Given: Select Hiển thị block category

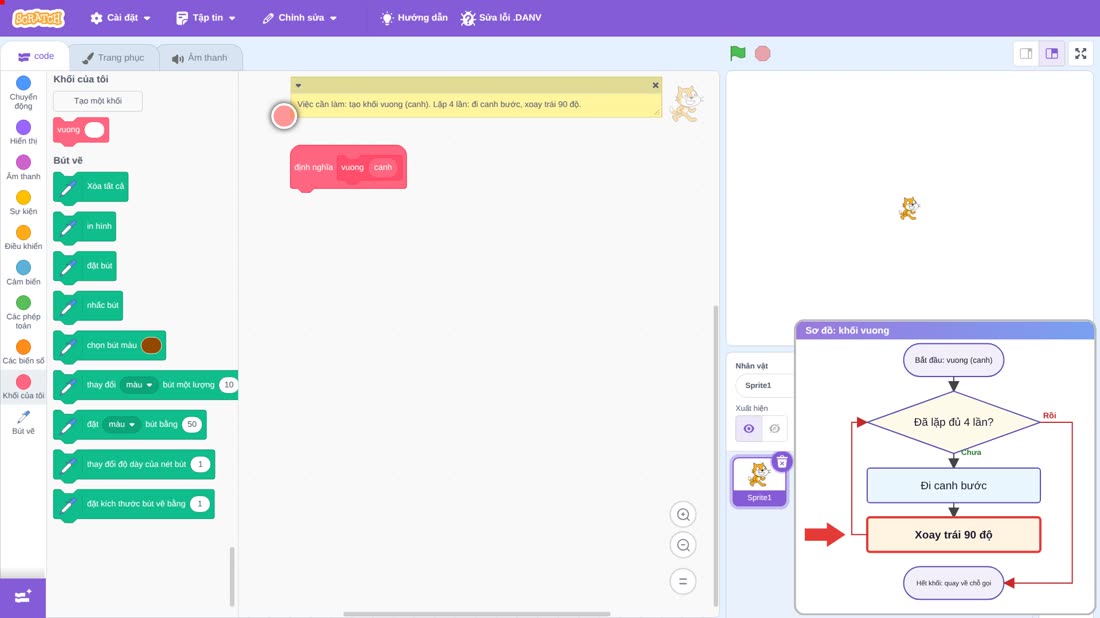Looking at the screenshot, I should [x=23, y=132].
